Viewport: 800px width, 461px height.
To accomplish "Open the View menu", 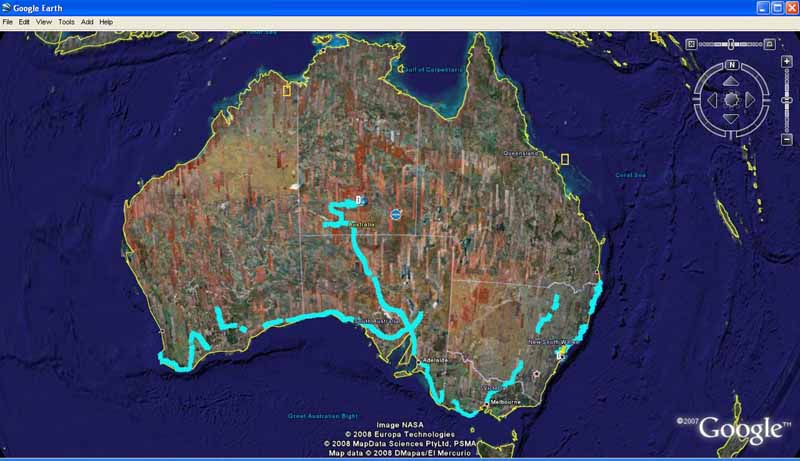I will (44, 21).
